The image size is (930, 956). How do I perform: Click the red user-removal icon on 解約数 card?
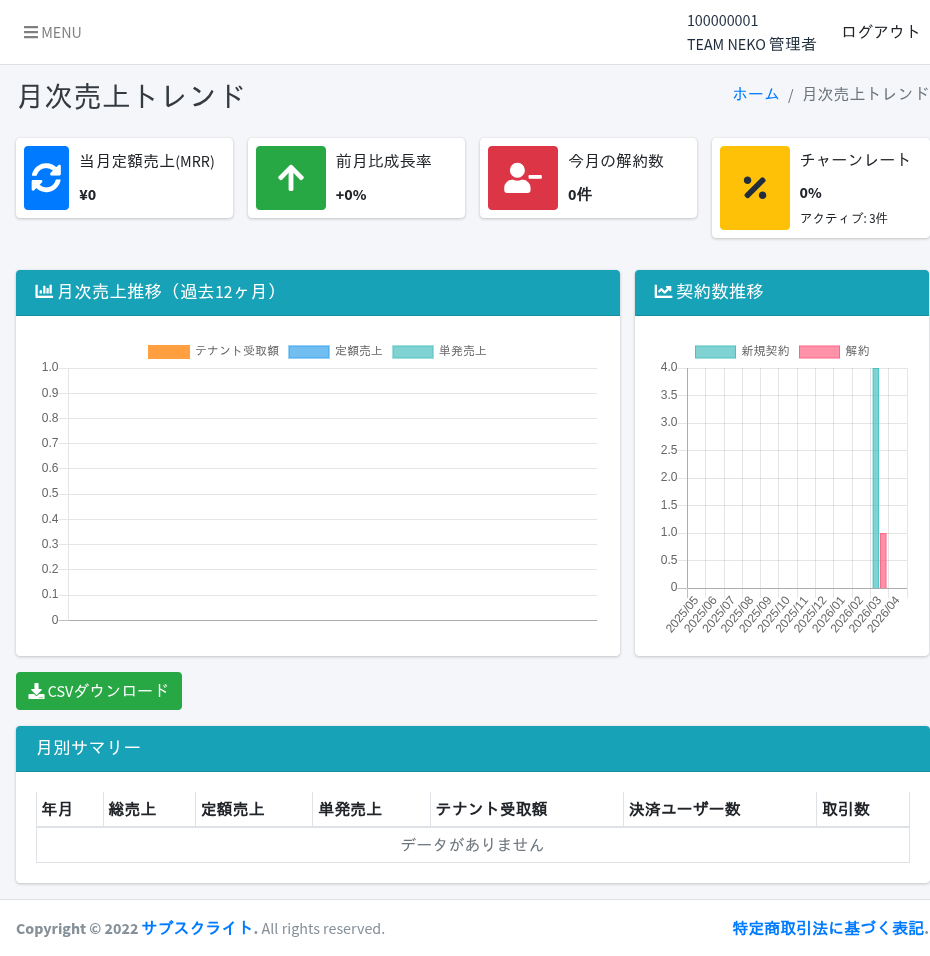point(522,177)
